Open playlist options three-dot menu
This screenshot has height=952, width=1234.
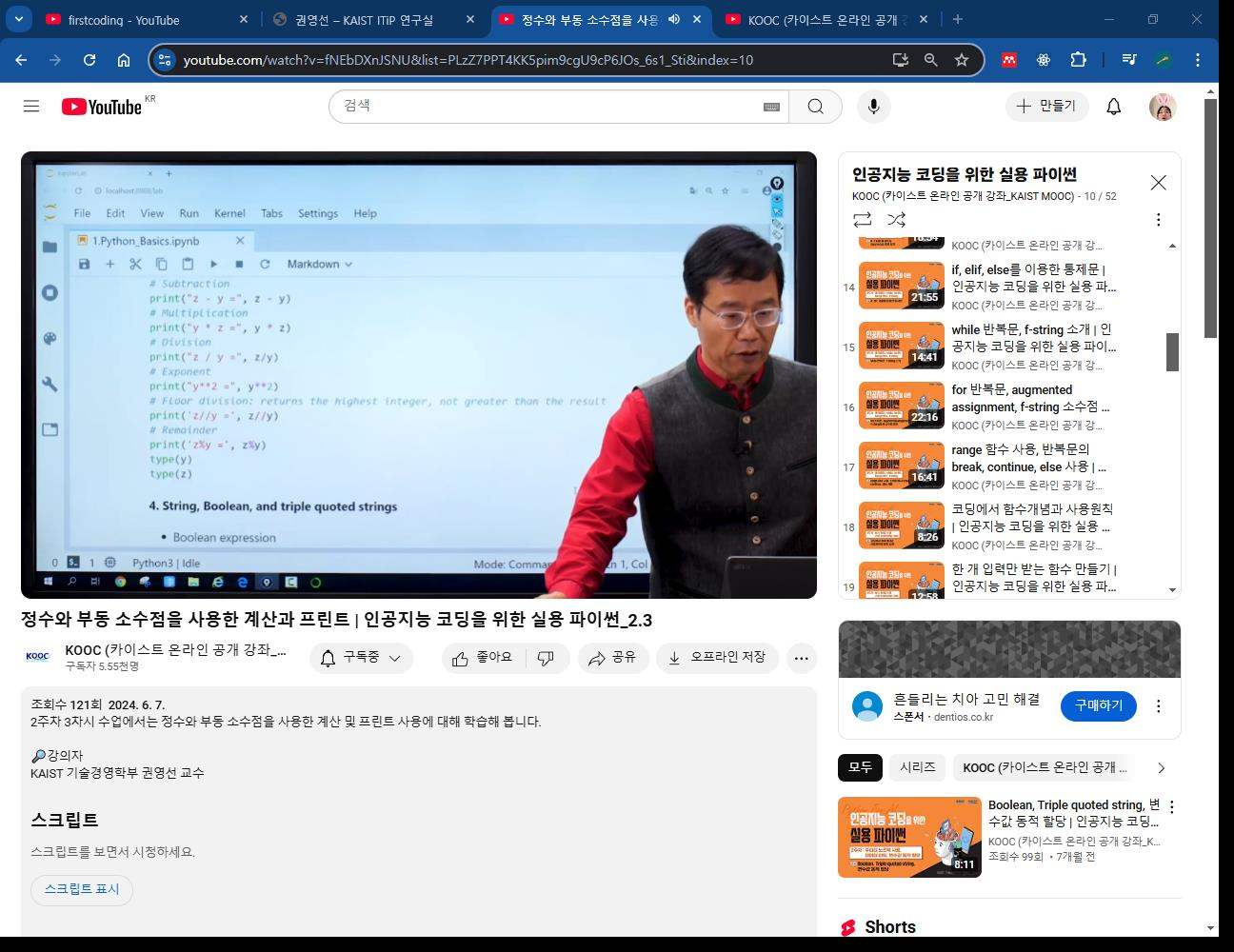pos(1158,220)
